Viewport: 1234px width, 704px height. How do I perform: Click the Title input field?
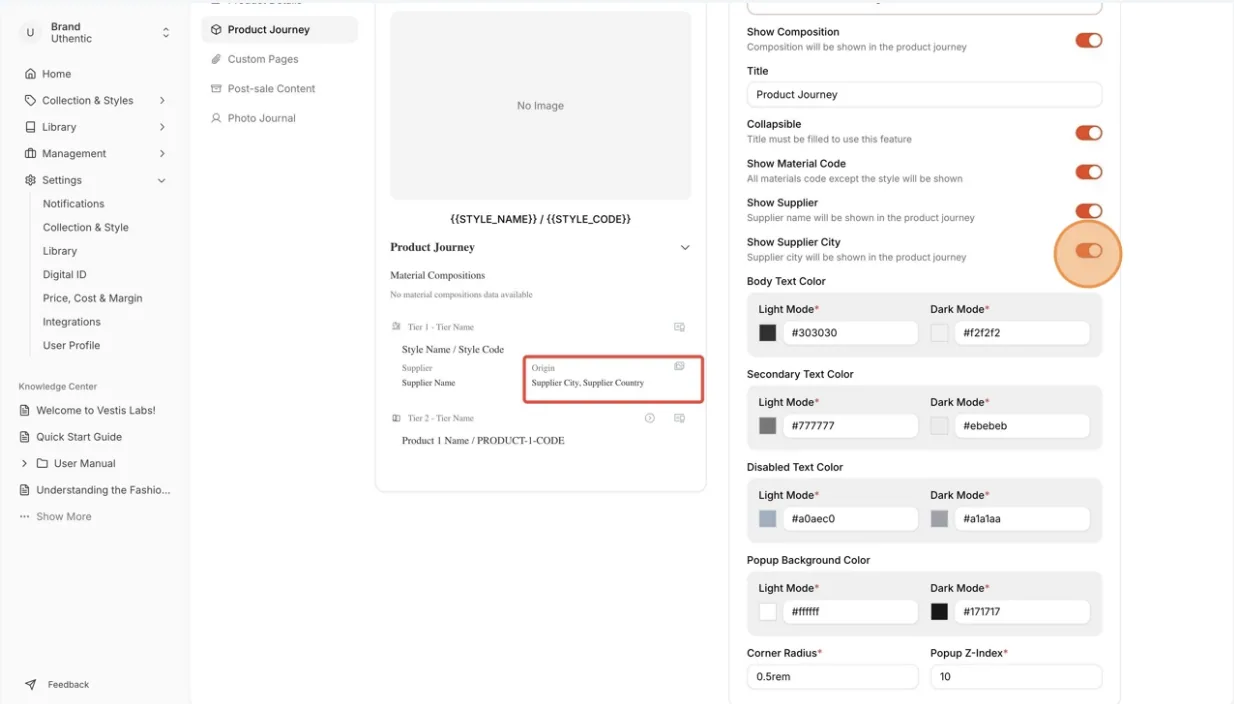click(924, 94)
